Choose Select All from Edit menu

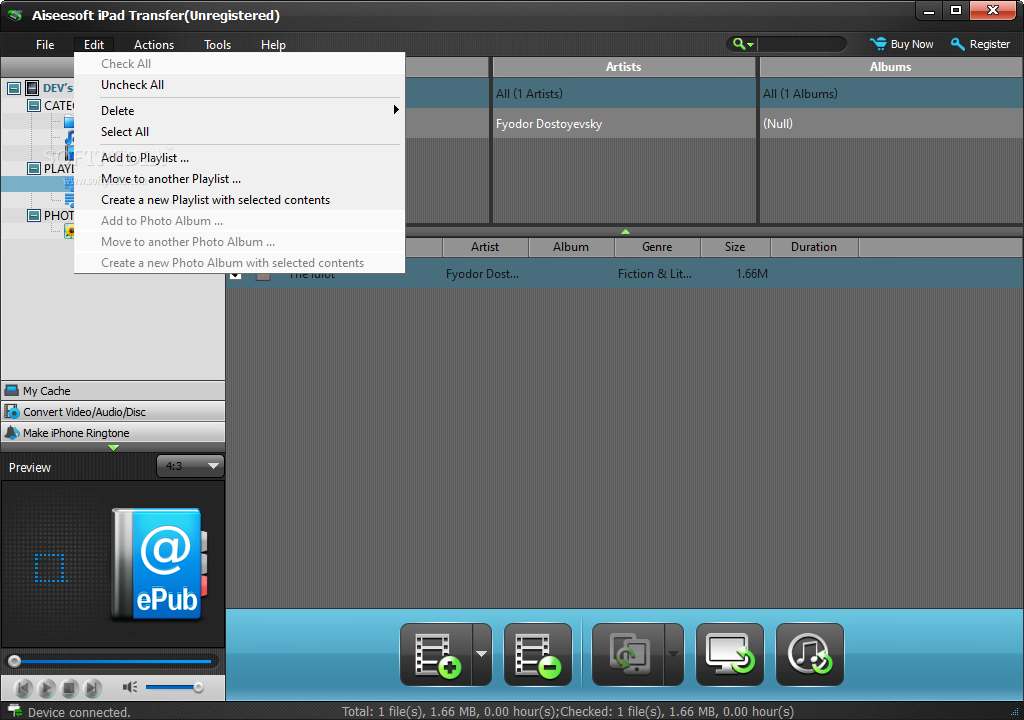(x=239, y=132)
